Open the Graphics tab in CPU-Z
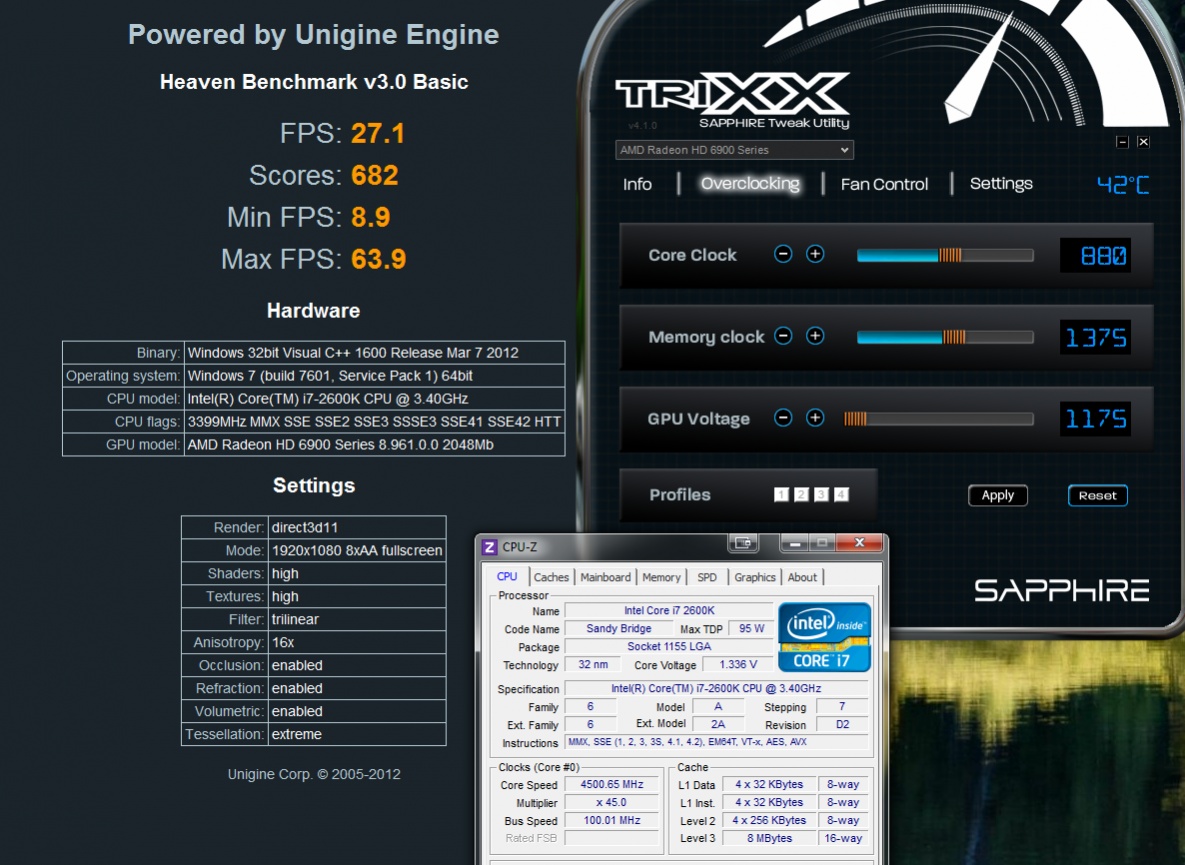1185x865 pixels. coord(755,577)
